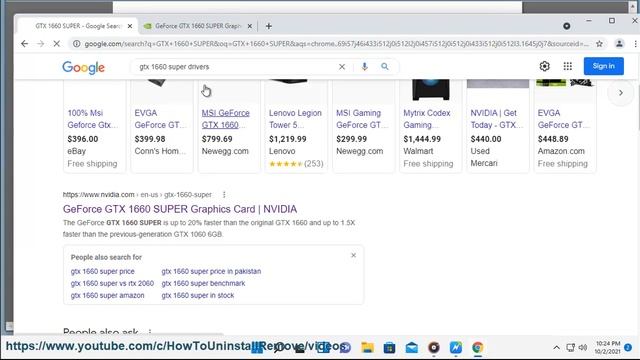Screen dimensions: 640x360
Task: Open the notification center badge
Action: click(628, 347)
